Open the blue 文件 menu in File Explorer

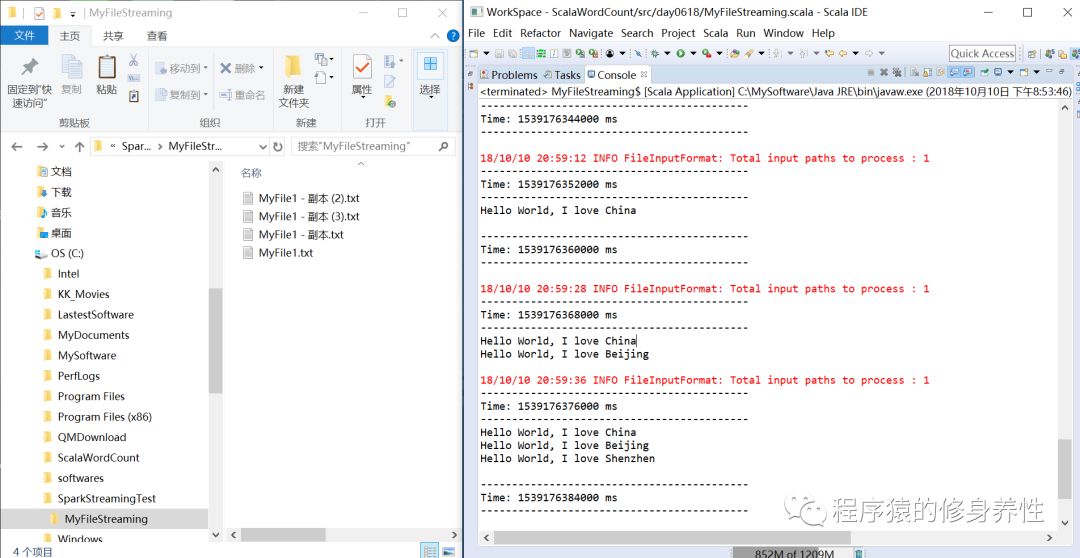tap(24, 36)
